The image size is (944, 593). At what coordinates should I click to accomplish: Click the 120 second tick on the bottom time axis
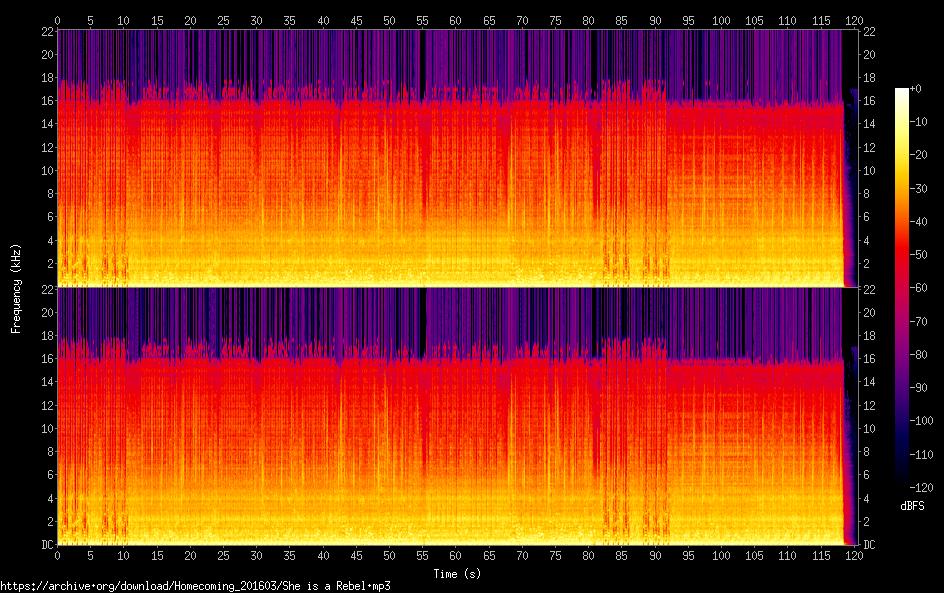[x=853, y=556]
